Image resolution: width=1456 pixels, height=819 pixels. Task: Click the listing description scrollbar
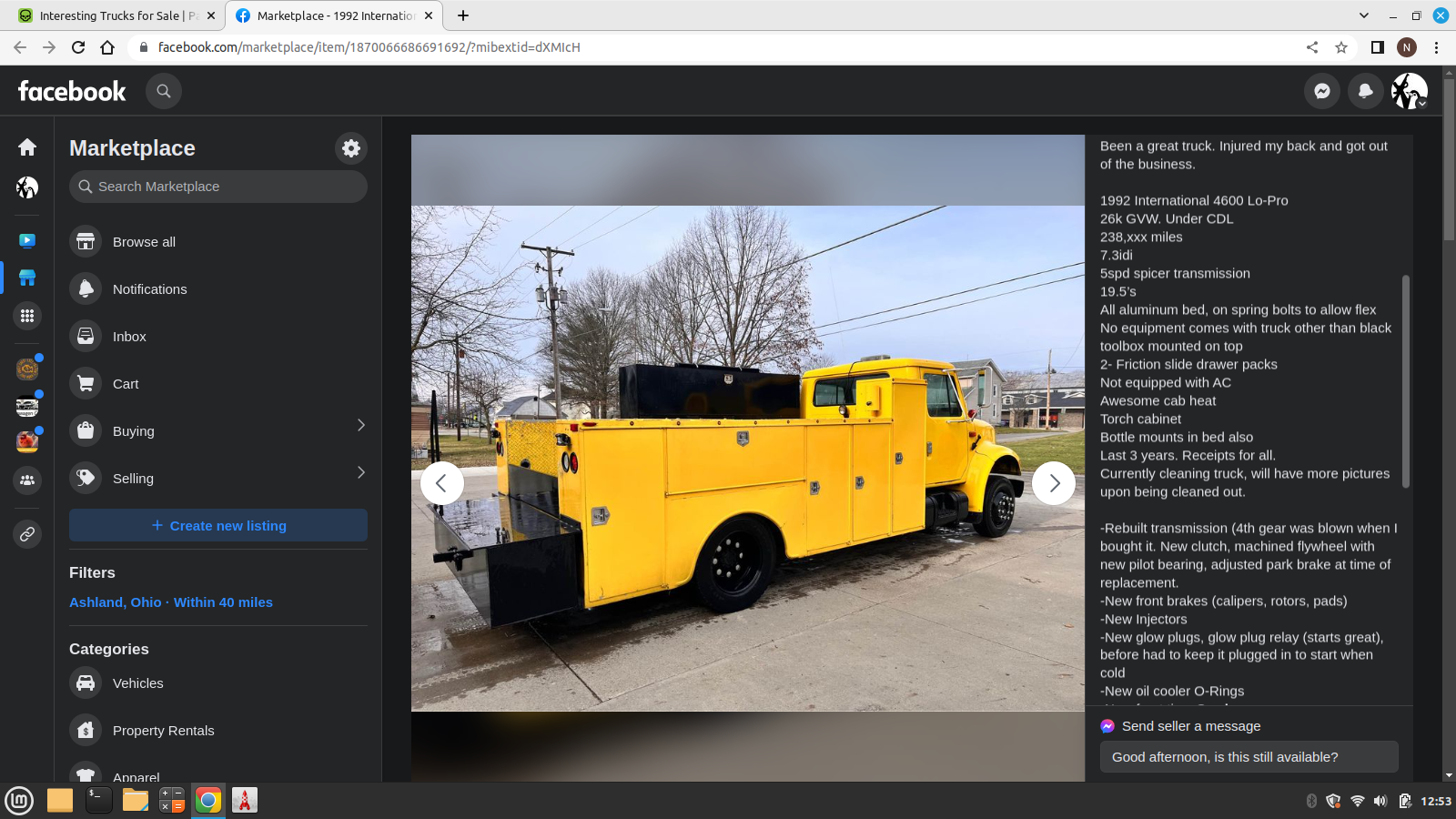[x=1406, y=380]
